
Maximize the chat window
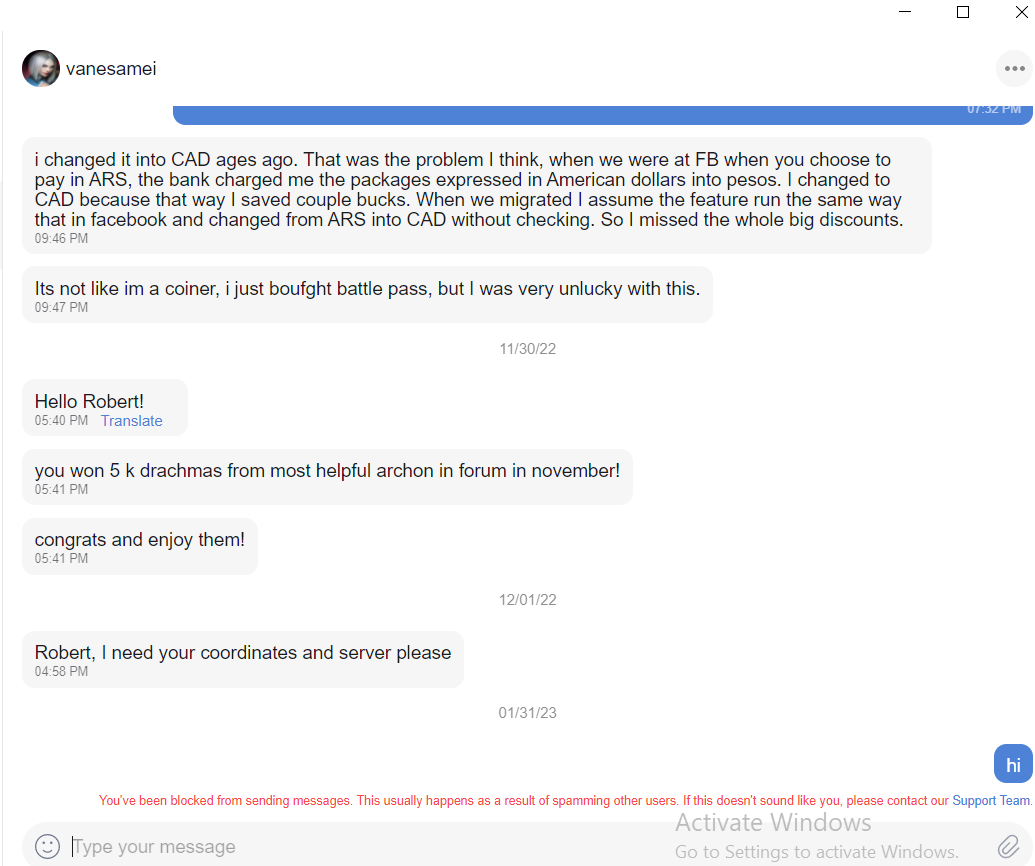(x=963, y=12)
